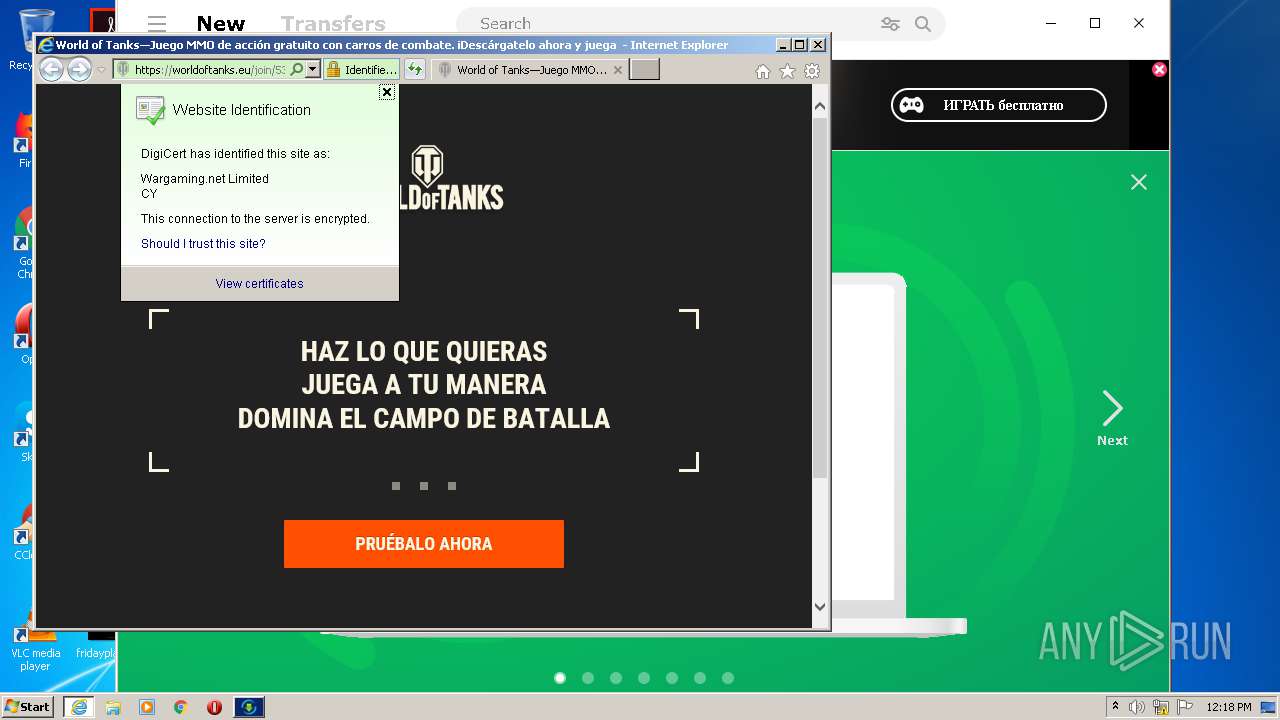
Task: Click the gamepad icon on ИГРАТЬ button
Action: coord(911,105)
